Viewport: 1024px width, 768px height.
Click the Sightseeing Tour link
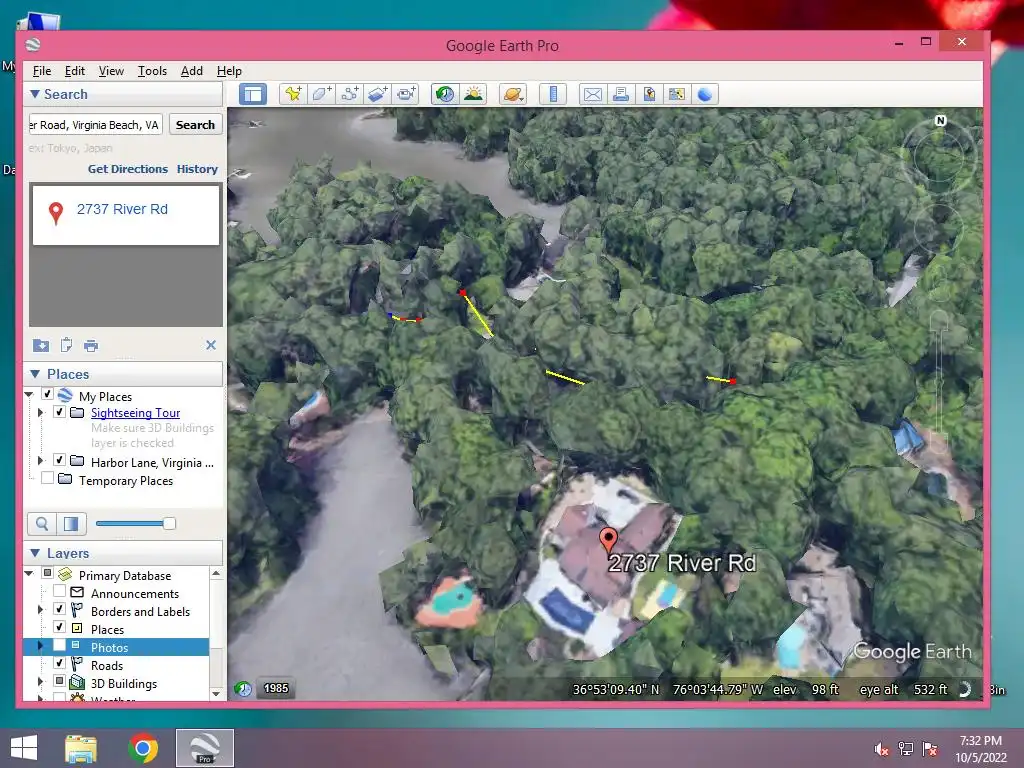point(135,413)
